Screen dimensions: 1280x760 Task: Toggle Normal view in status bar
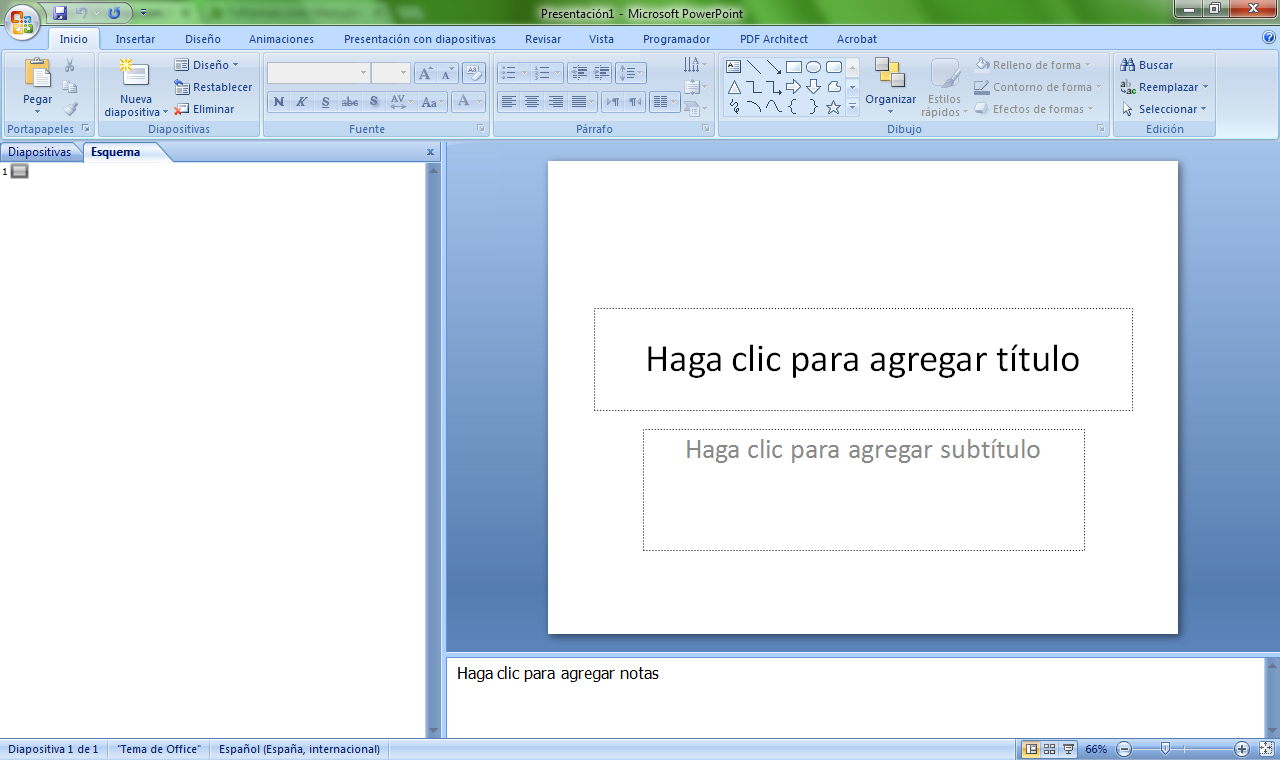(x=1031, y=749)
